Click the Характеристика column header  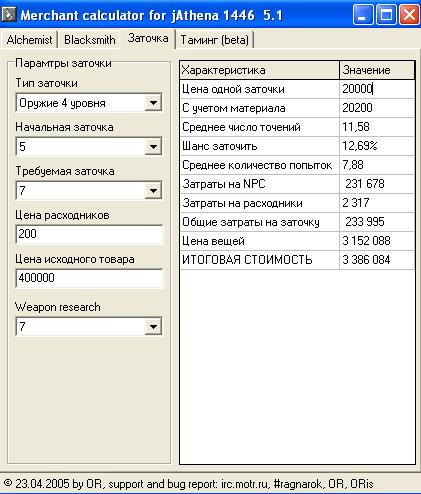[259, 70]
